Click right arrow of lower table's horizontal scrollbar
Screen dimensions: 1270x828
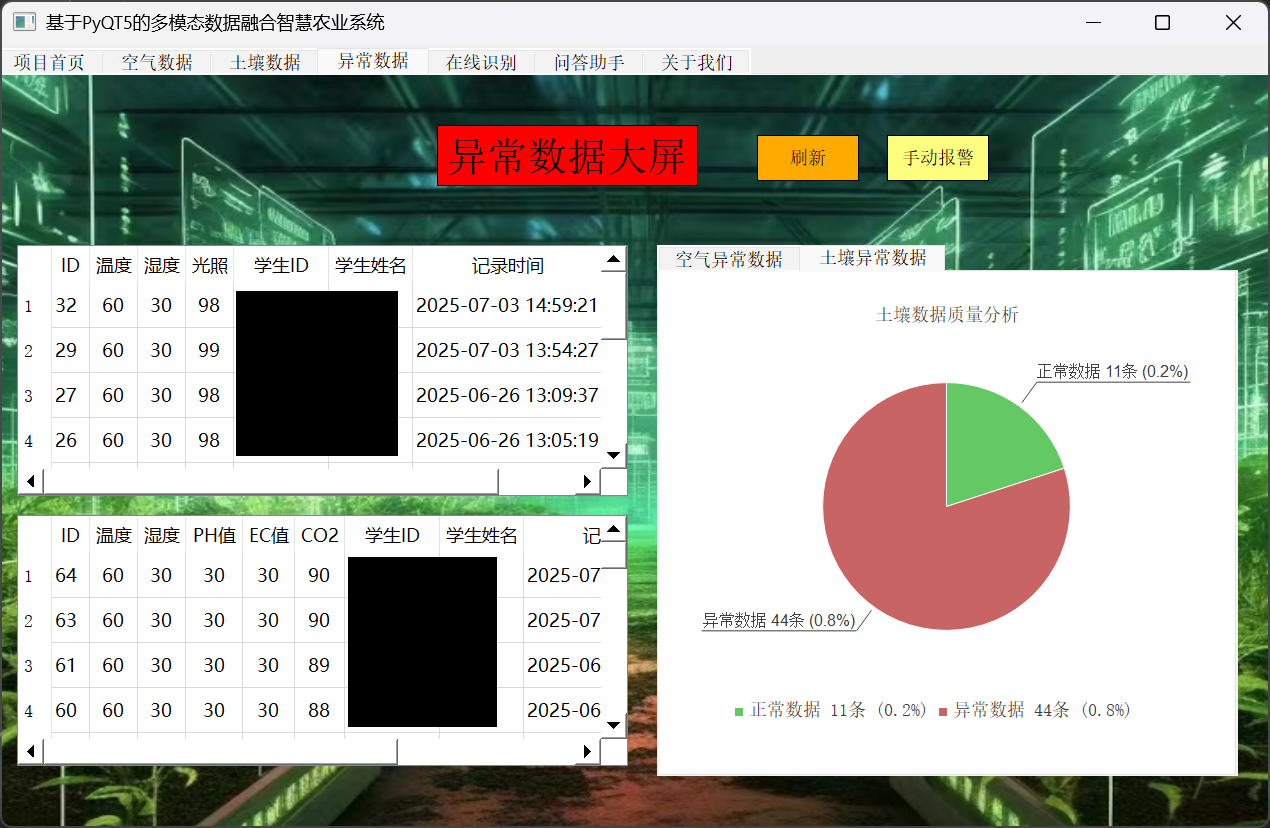point(588,751)
